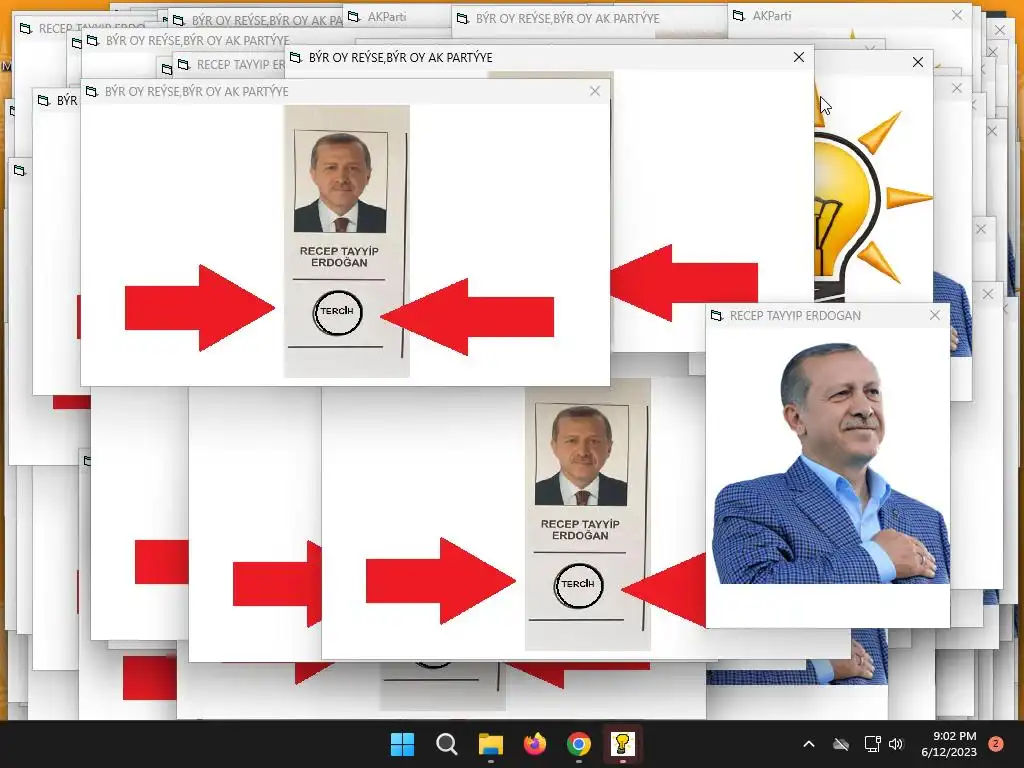This screenshot has width=1024, height=768.
Task: Close the AKParti window with a visible X
Action: click(x=957, y=15)
